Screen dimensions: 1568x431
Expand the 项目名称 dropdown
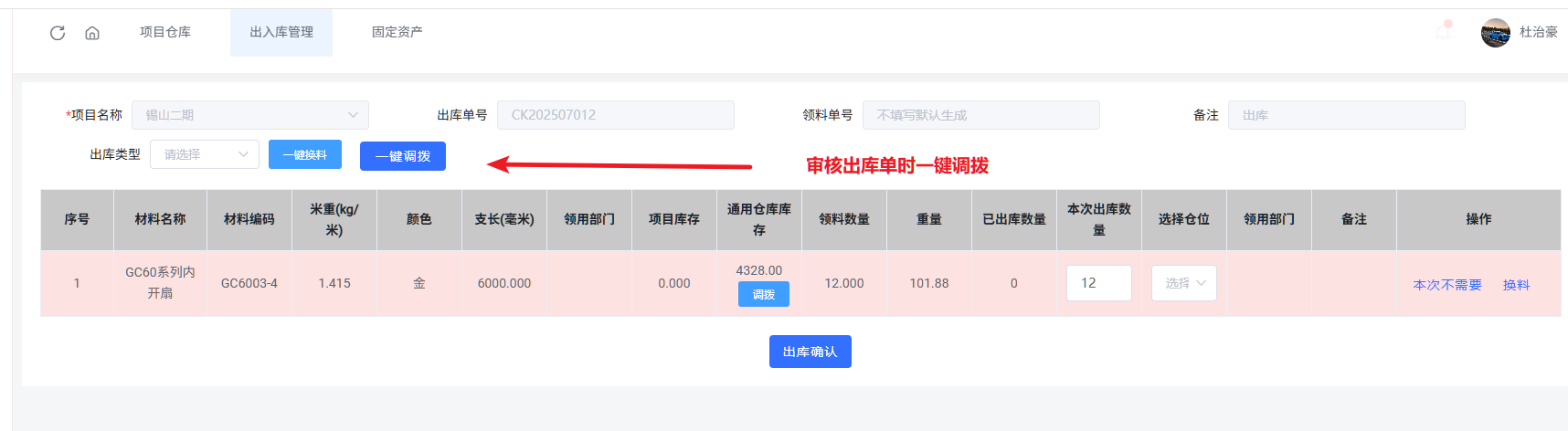point(250,115)
